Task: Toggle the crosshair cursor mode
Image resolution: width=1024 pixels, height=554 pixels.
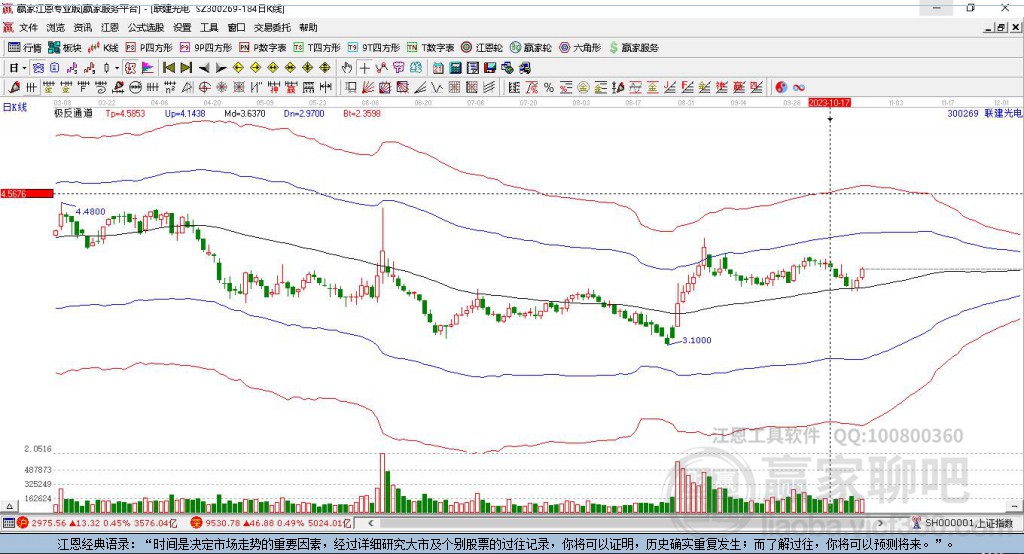Action: pyautogui.click(x=364, y=68)
